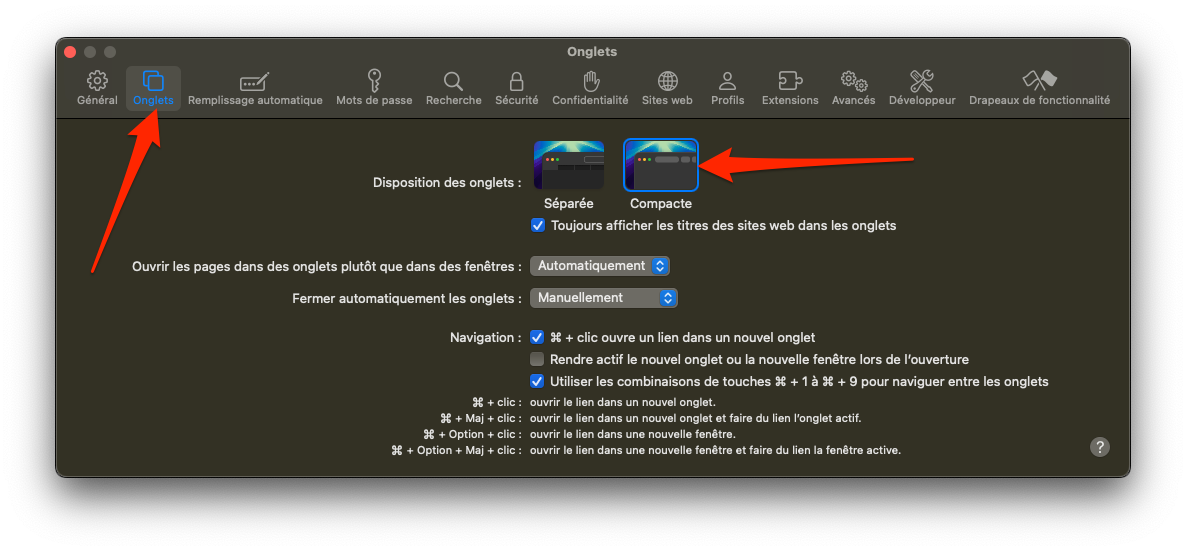Image resolution: width=1186 pixels, height=551 pixels.
Task: Open Drapeaux de fonctionnalité pane
Action: (1039, 88)
